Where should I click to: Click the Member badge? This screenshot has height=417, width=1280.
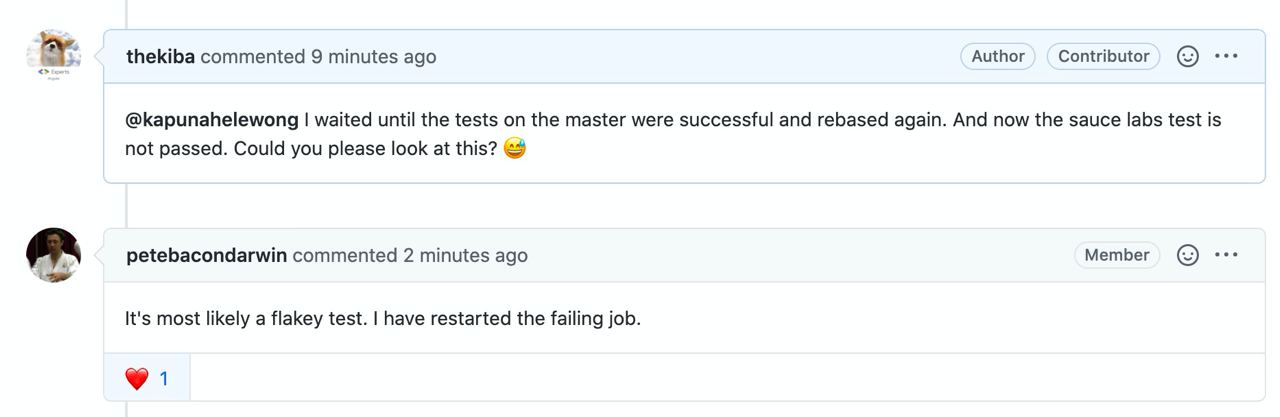click(1117, 255)
